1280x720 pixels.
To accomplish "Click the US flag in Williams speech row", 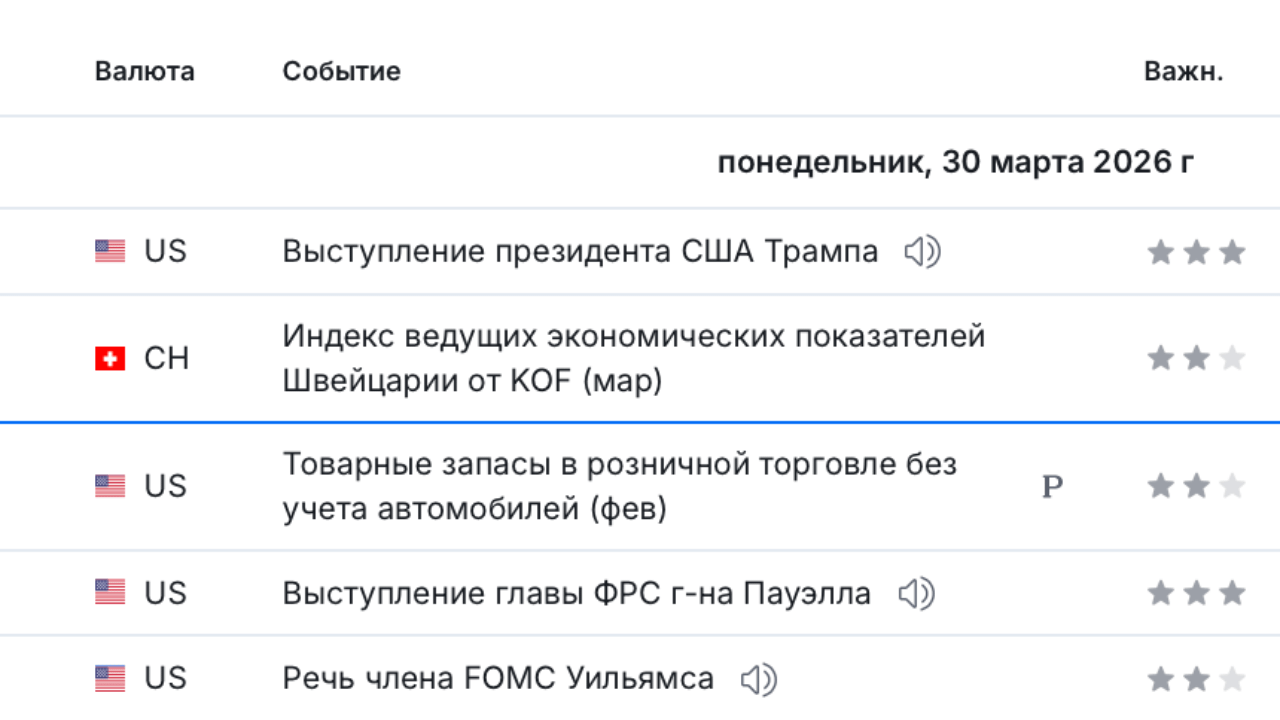I will tap(110, 679).
